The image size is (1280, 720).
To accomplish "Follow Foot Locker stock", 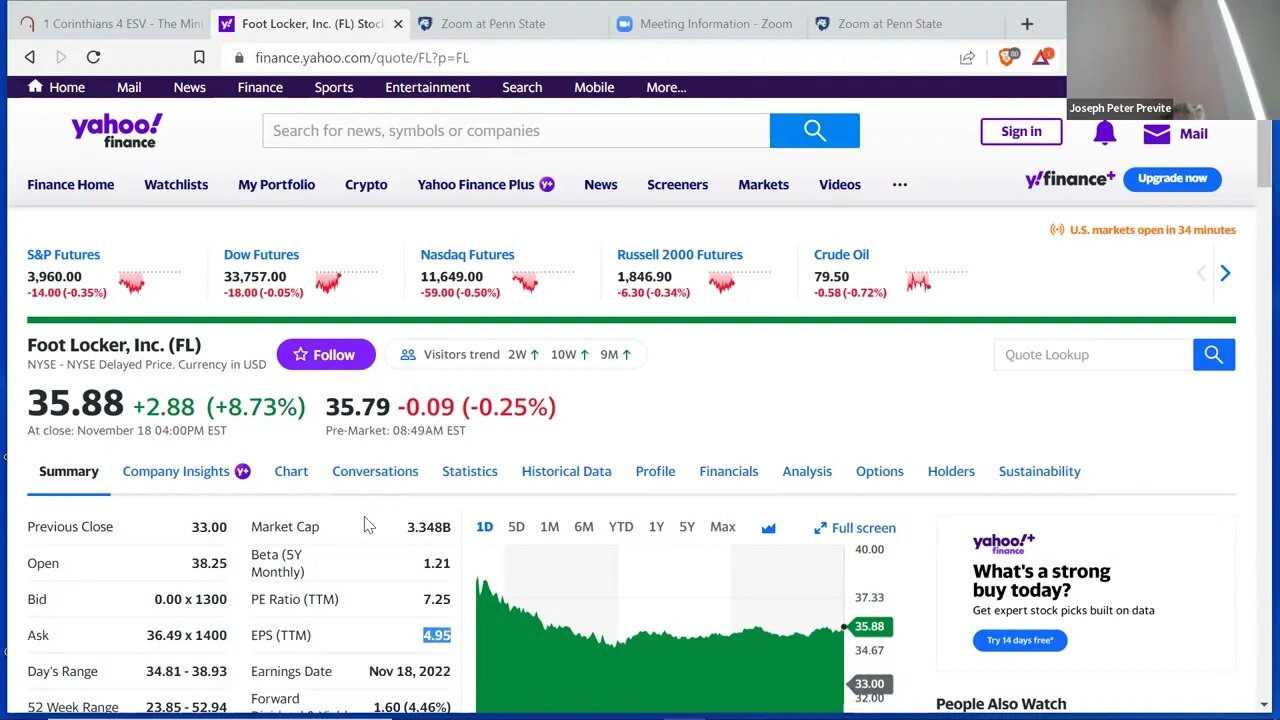I will (x=326, y=355).
